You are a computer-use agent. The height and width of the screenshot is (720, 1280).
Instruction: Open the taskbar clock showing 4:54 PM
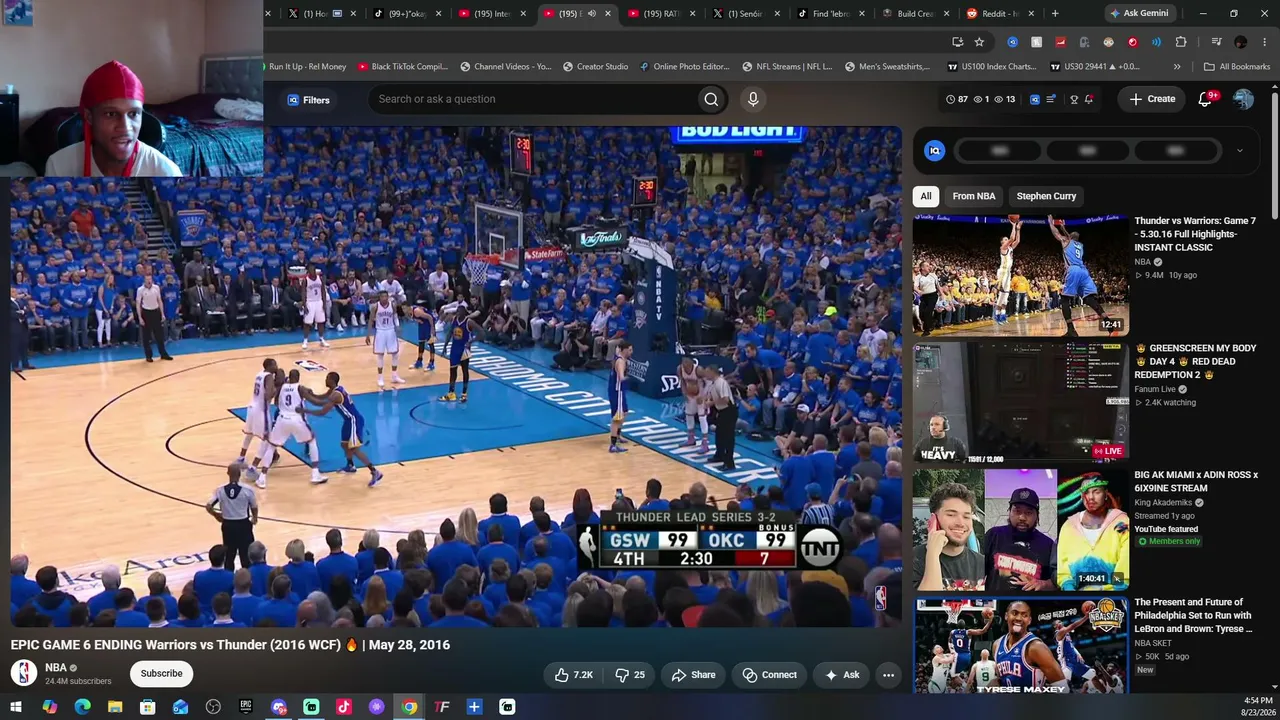coord(1258,706)
